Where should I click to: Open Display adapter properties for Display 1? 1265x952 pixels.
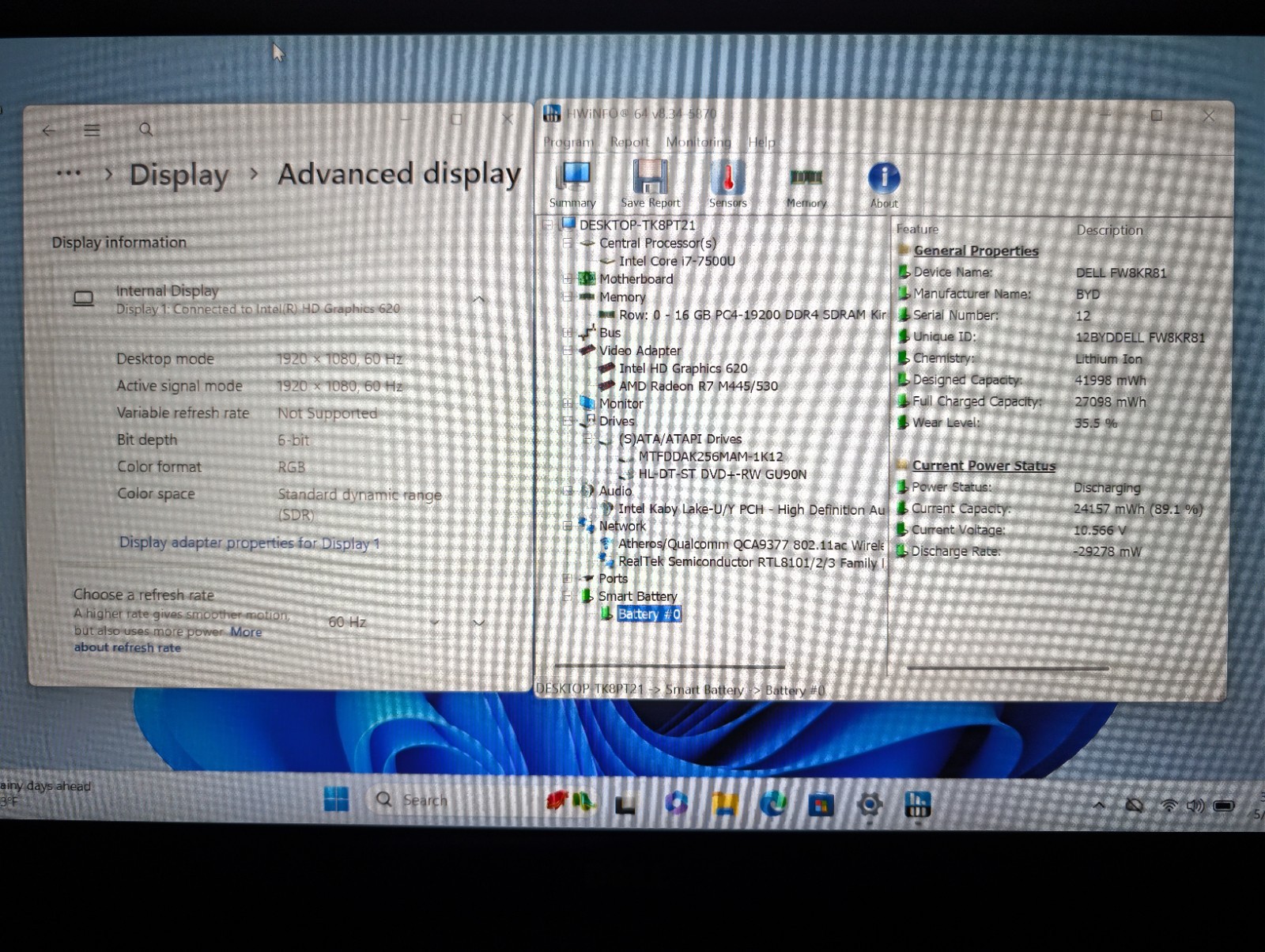point(249,543)
